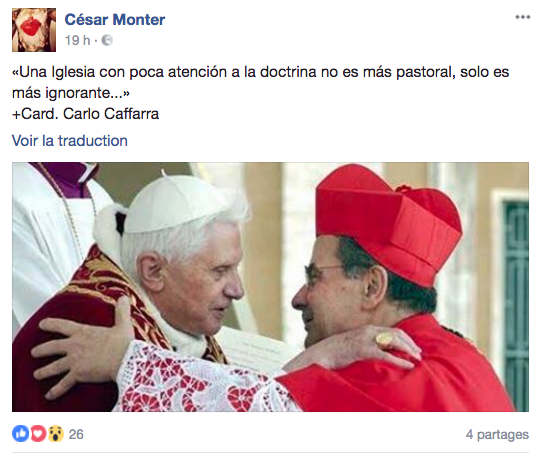Open César Monter's profile picture
The width and height of the screenshot is (542, 454).
[x=34, y=30]
